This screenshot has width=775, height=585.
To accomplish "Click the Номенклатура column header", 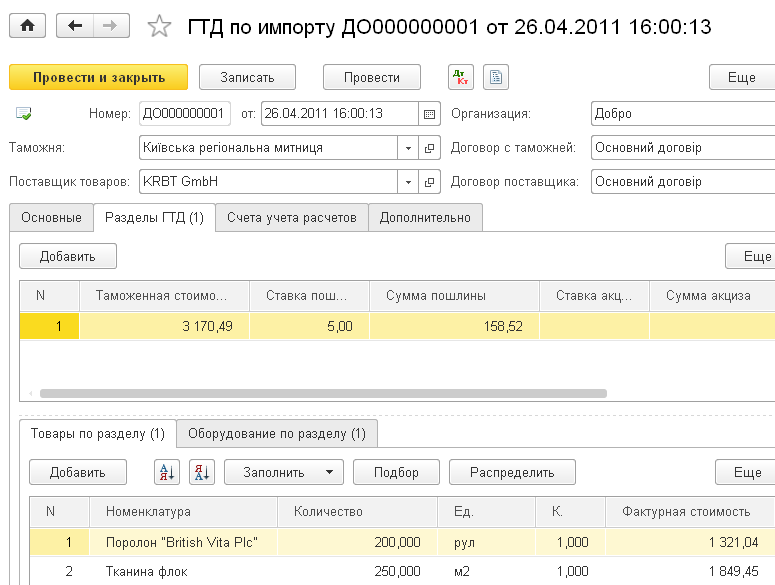I will click(x=183, y=512).
